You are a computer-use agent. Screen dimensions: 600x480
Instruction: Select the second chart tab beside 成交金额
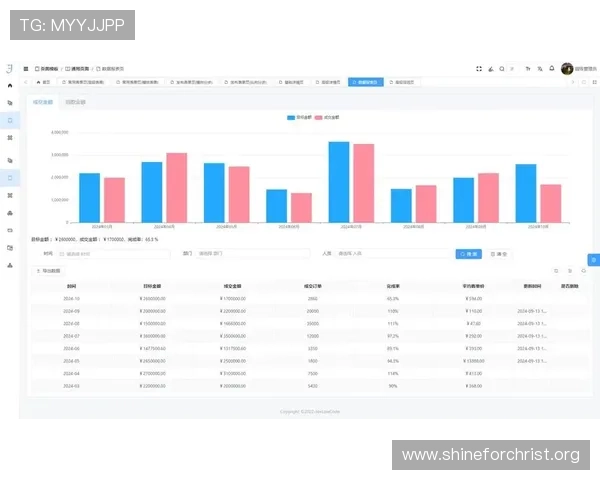[x=75, y=102]
